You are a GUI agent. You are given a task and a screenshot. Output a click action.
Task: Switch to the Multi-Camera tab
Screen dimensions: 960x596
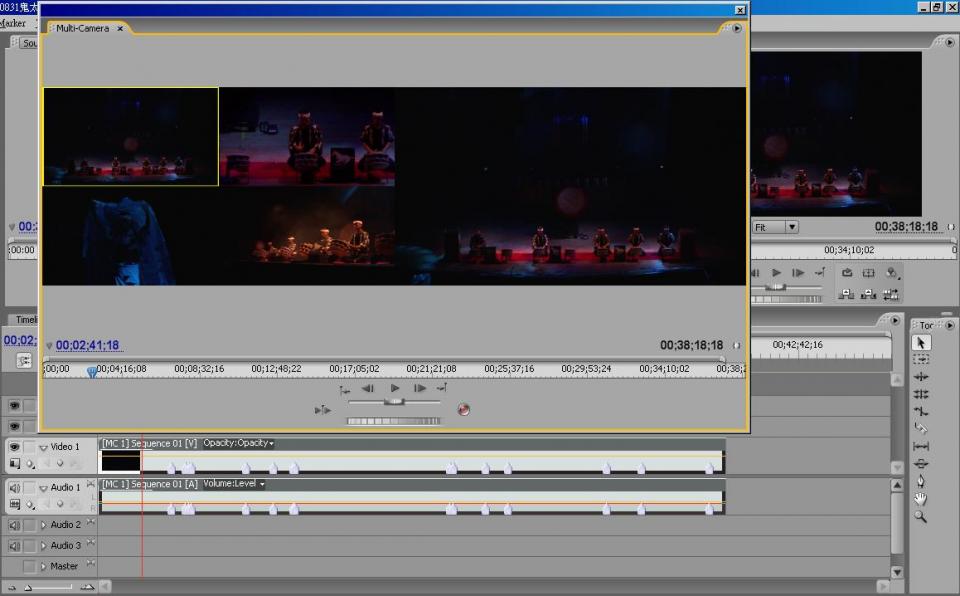(83, 28)
